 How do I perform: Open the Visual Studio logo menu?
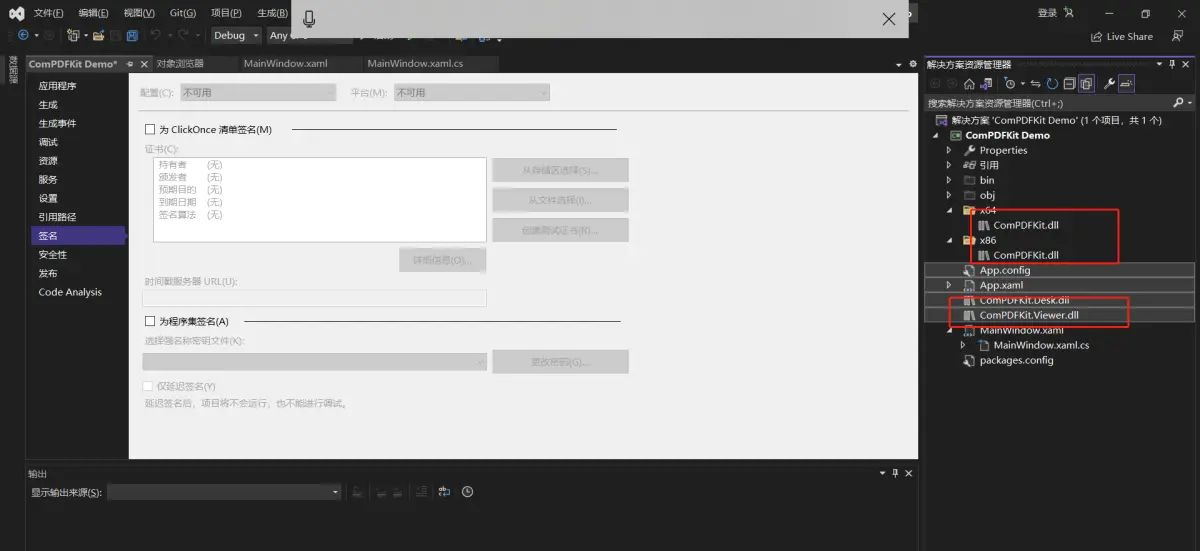16,13
